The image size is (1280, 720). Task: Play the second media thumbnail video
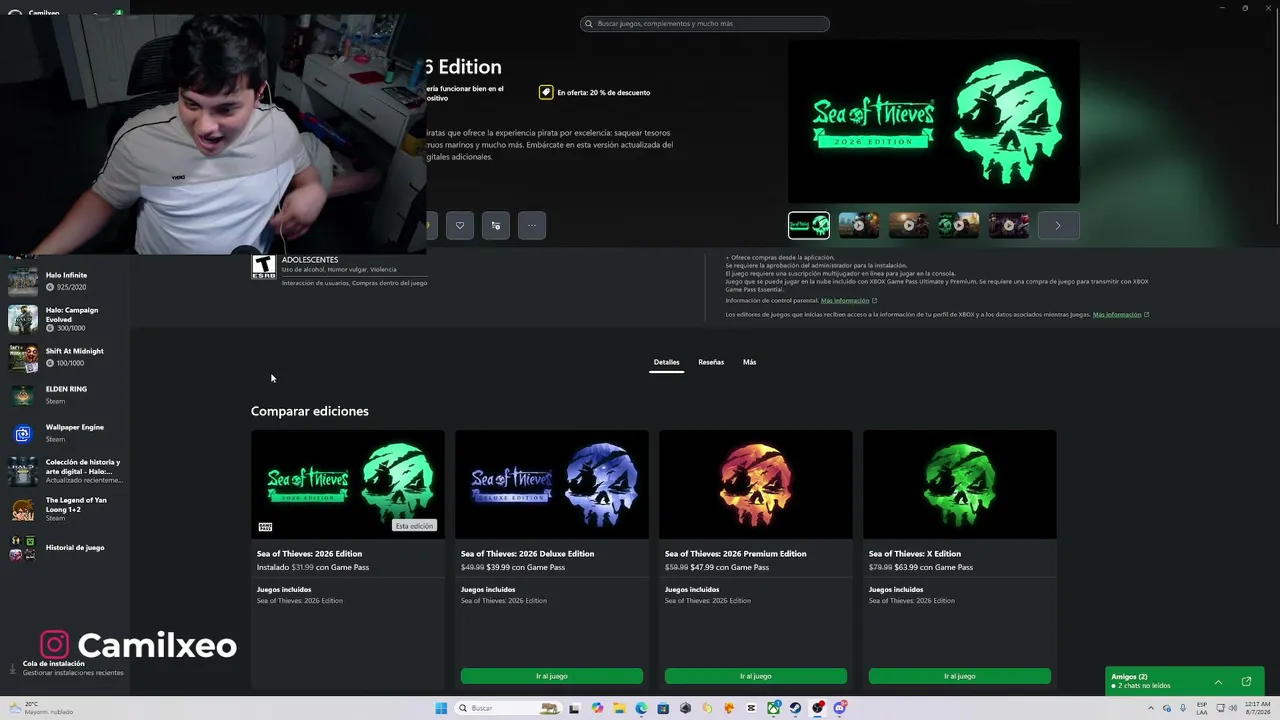[859, 225]
